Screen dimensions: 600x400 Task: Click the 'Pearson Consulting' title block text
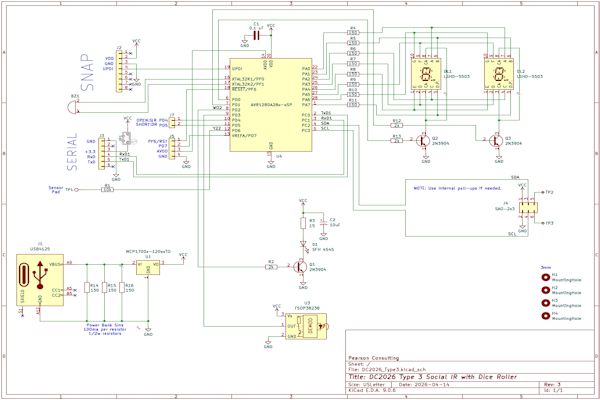pos(373,358)
